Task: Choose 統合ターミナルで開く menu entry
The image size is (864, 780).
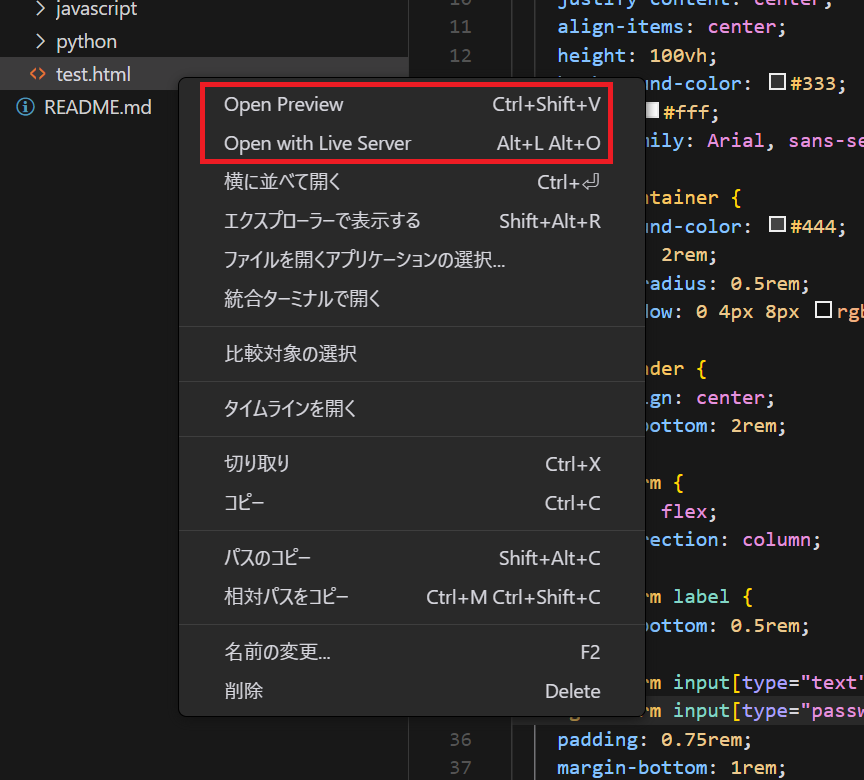Action: tap(412, 299)
